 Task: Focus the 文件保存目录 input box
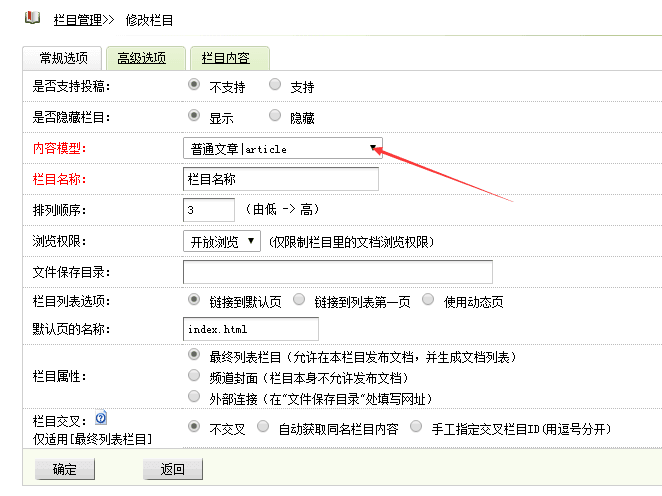[337, 271]
